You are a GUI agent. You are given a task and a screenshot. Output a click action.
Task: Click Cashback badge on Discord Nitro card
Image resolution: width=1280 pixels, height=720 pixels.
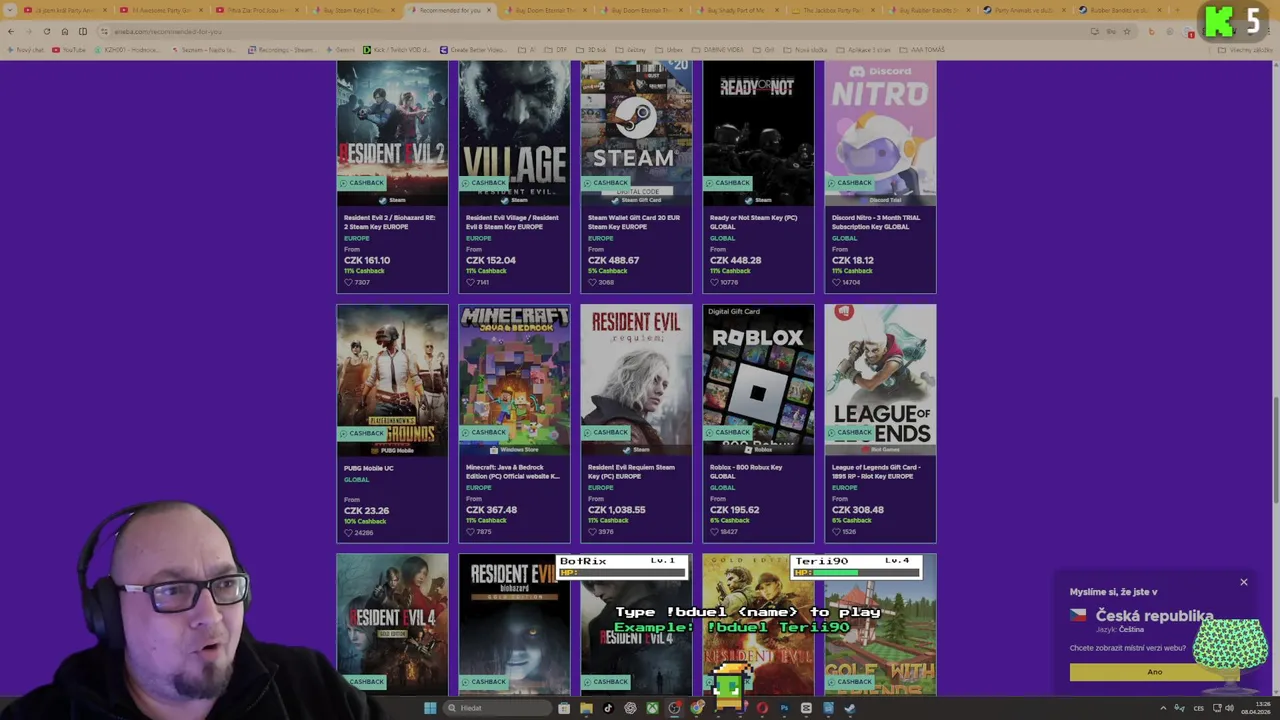850,183
